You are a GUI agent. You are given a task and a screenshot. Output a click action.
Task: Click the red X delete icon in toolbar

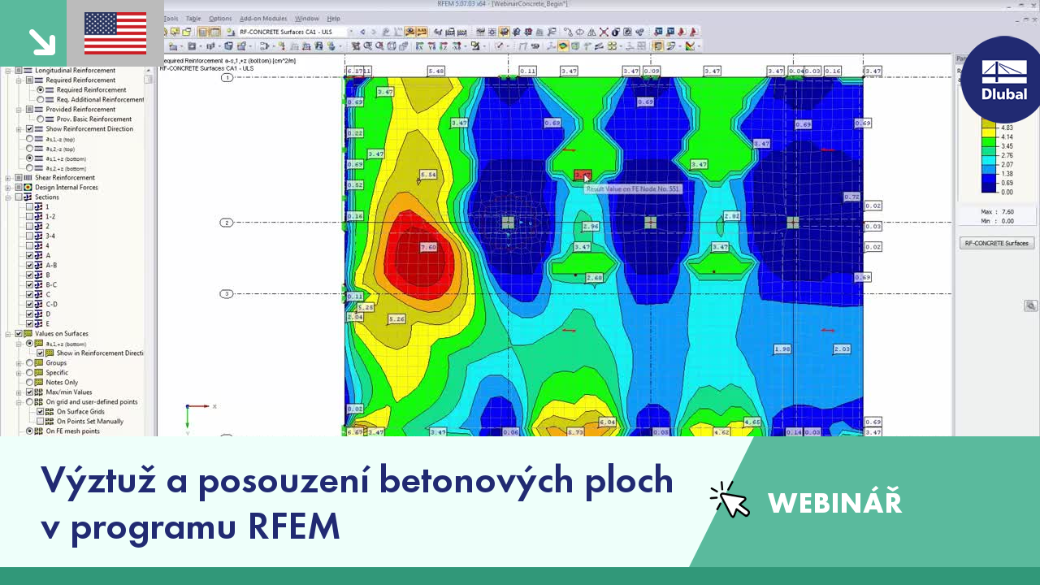point(604,32)
